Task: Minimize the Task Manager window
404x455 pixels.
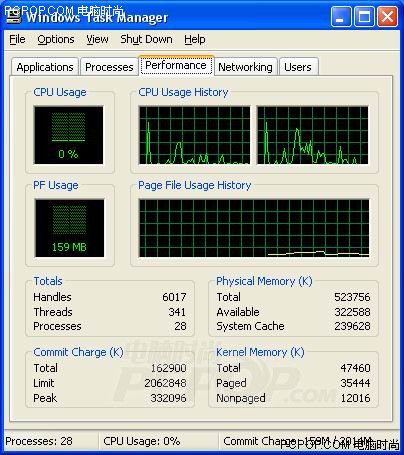Action: (341, 16)
